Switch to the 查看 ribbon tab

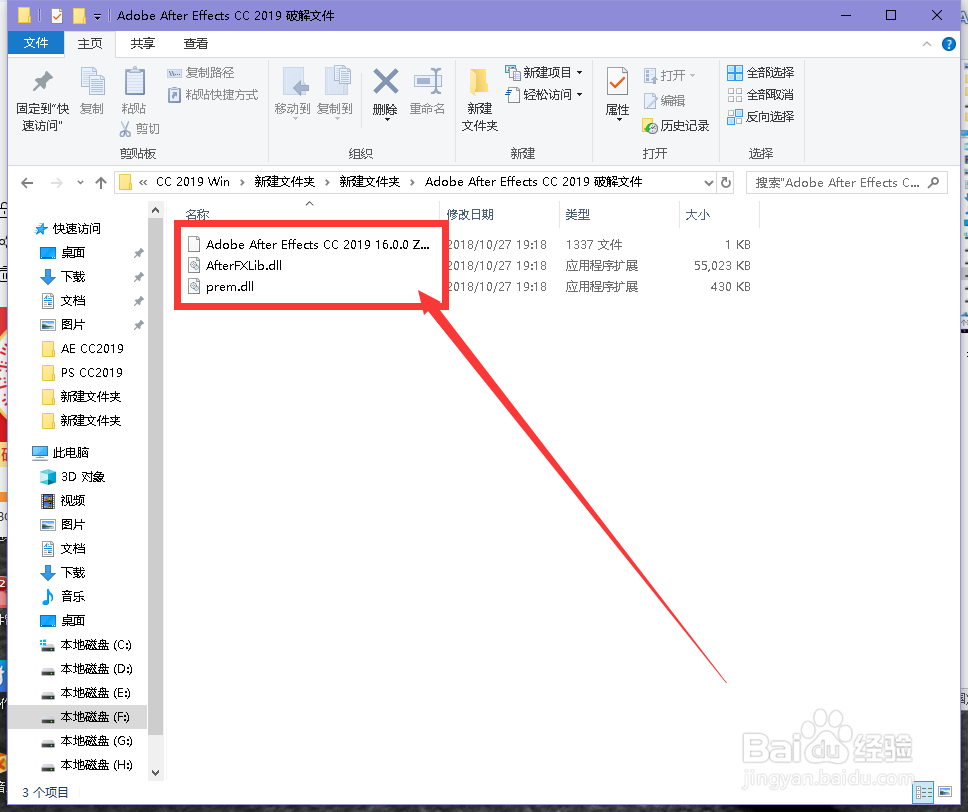point(196,43)
